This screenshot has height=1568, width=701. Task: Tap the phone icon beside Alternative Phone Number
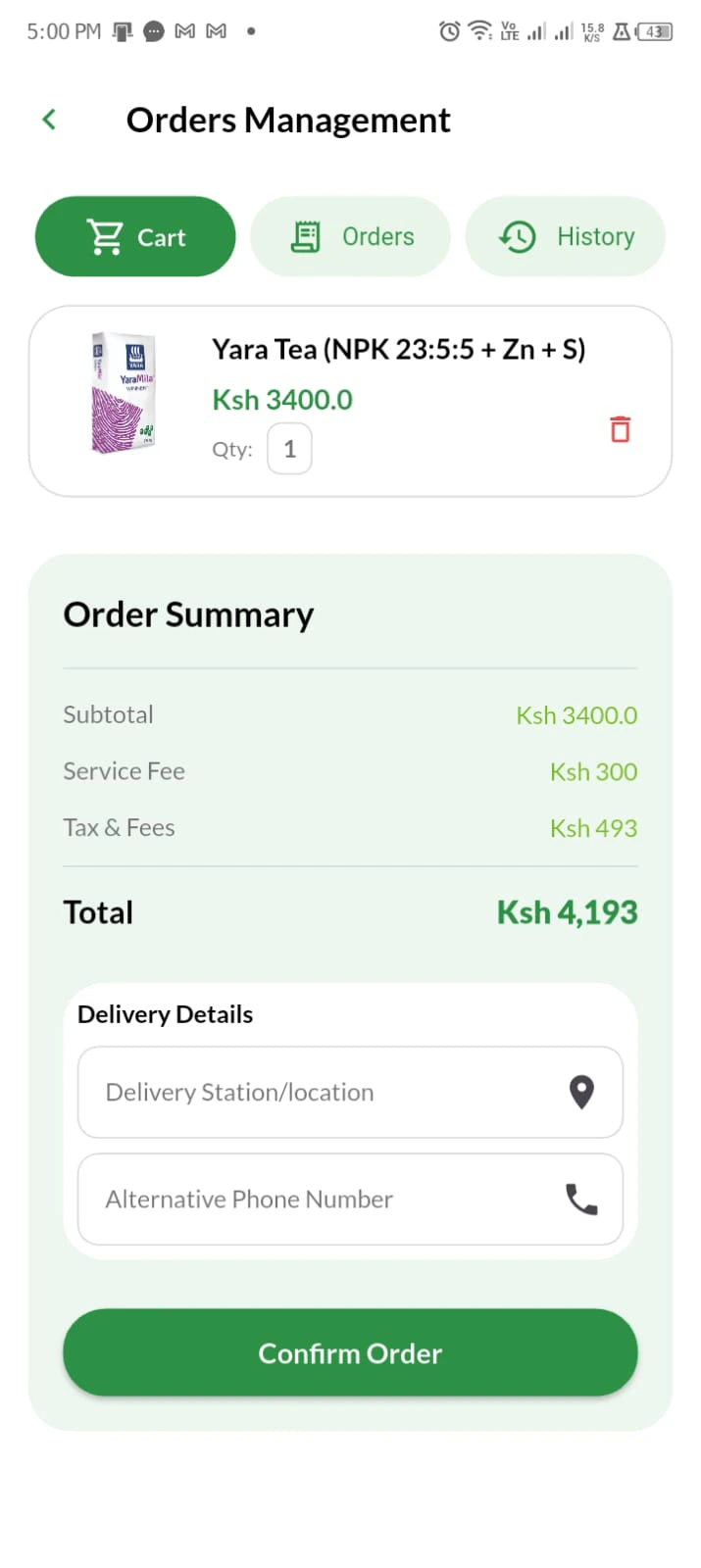click(582, 1199)
